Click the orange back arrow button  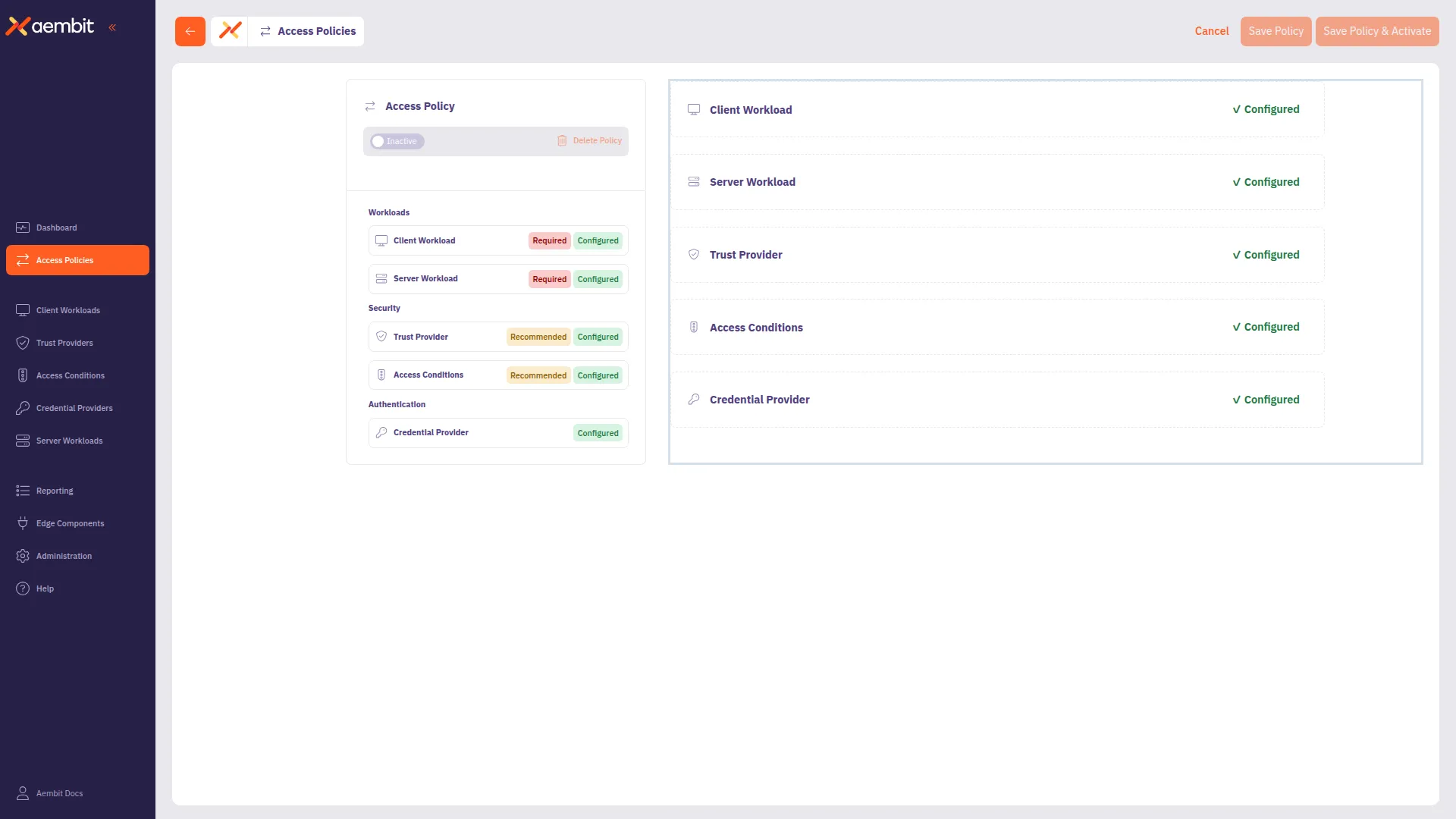pyautogui.click(x=190, y=31)
